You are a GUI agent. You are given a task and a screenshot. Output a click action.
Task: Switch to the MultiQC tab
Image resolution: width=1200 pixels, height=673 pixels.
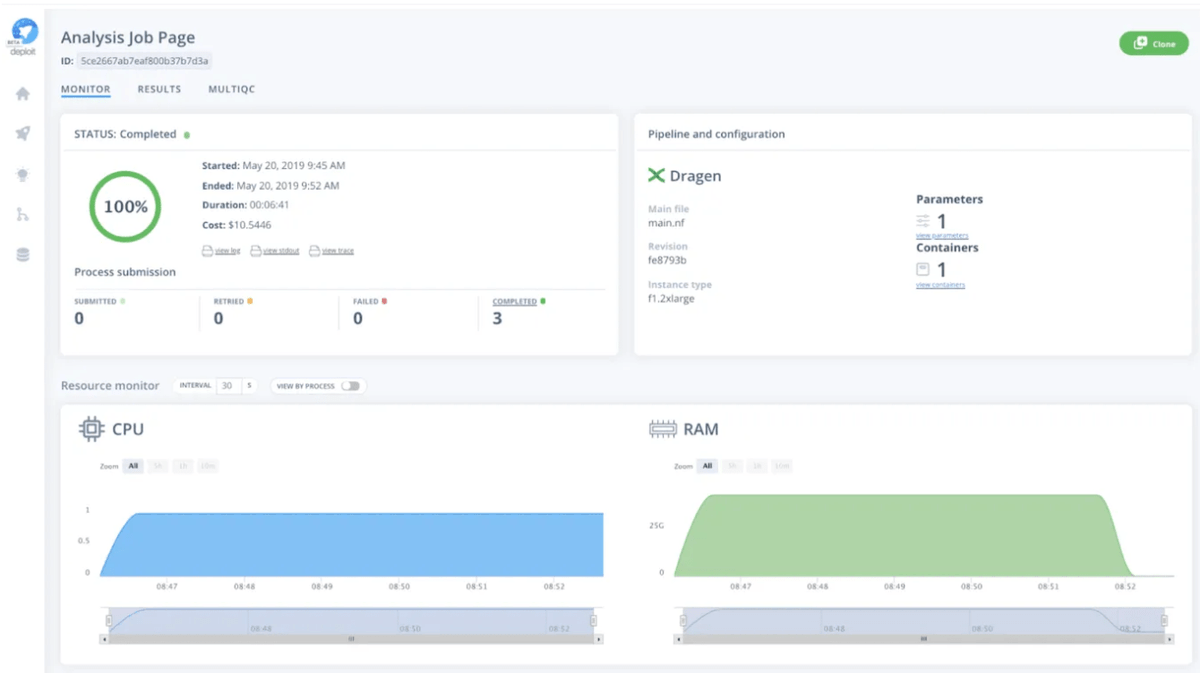point(231,89)
